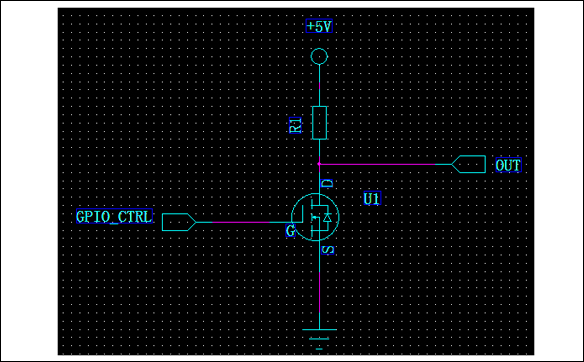The width and height of the screenshot is (584, 362).
Task: Select the MOSFET U1 symbol
Action: [315, 217]
